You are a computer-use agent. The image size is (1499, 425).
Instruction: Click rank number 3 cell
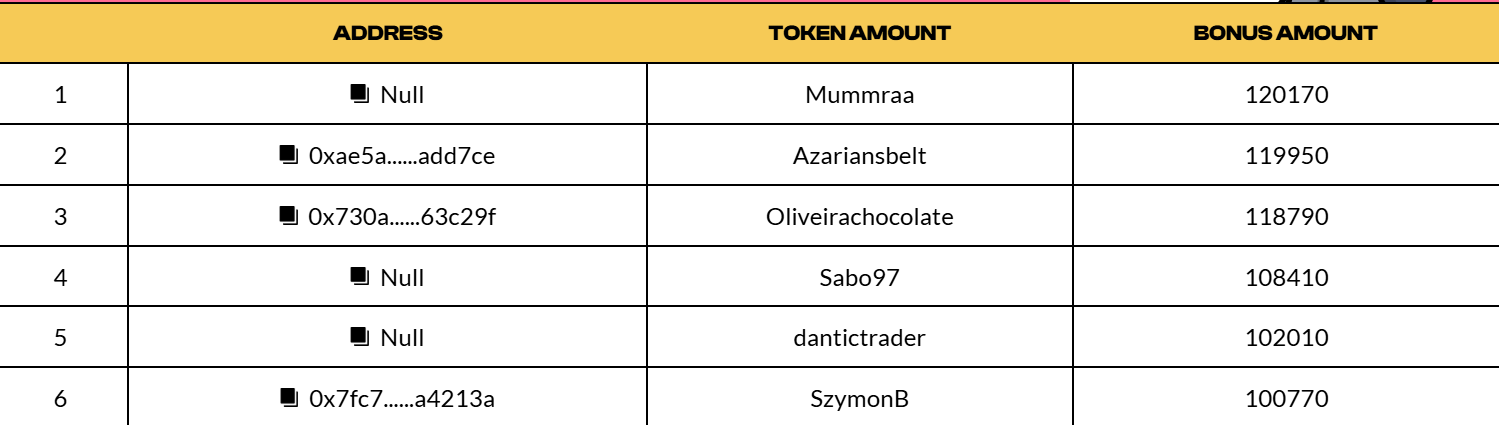tap(60, 216)
